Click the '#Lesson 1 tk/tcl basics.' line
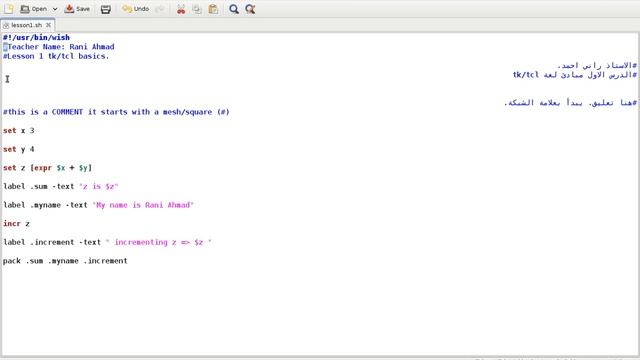 pyautogui.click(x=56, y=56)
